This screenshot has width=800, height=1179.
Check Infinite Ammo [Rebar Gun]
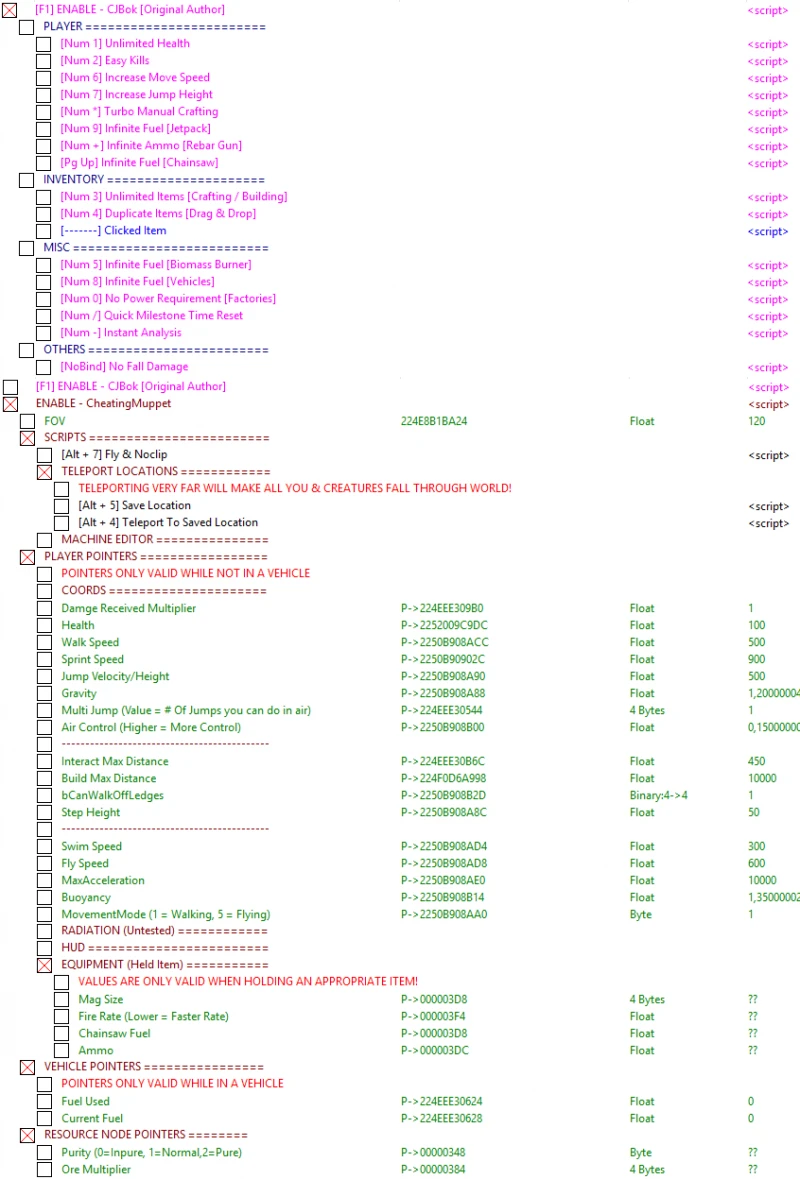43,145
